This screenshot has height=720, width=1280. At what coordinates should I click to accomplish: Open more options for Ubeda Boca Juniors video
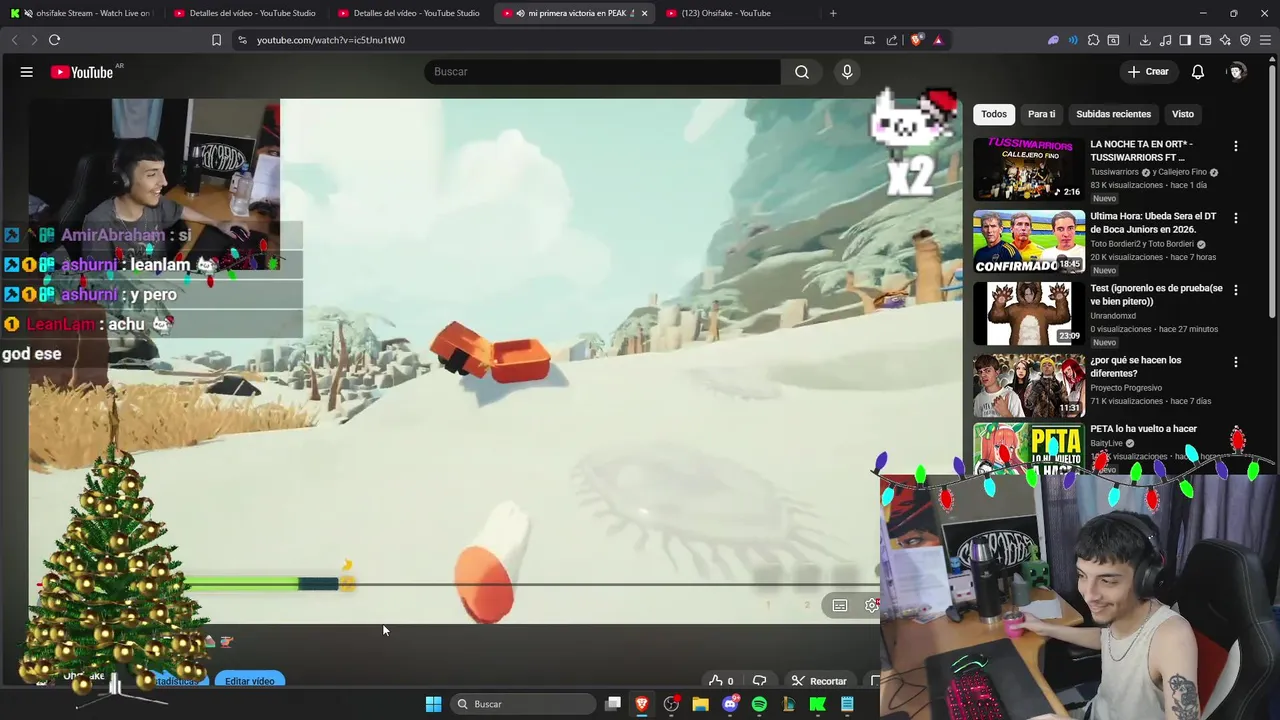[1235, 218]
